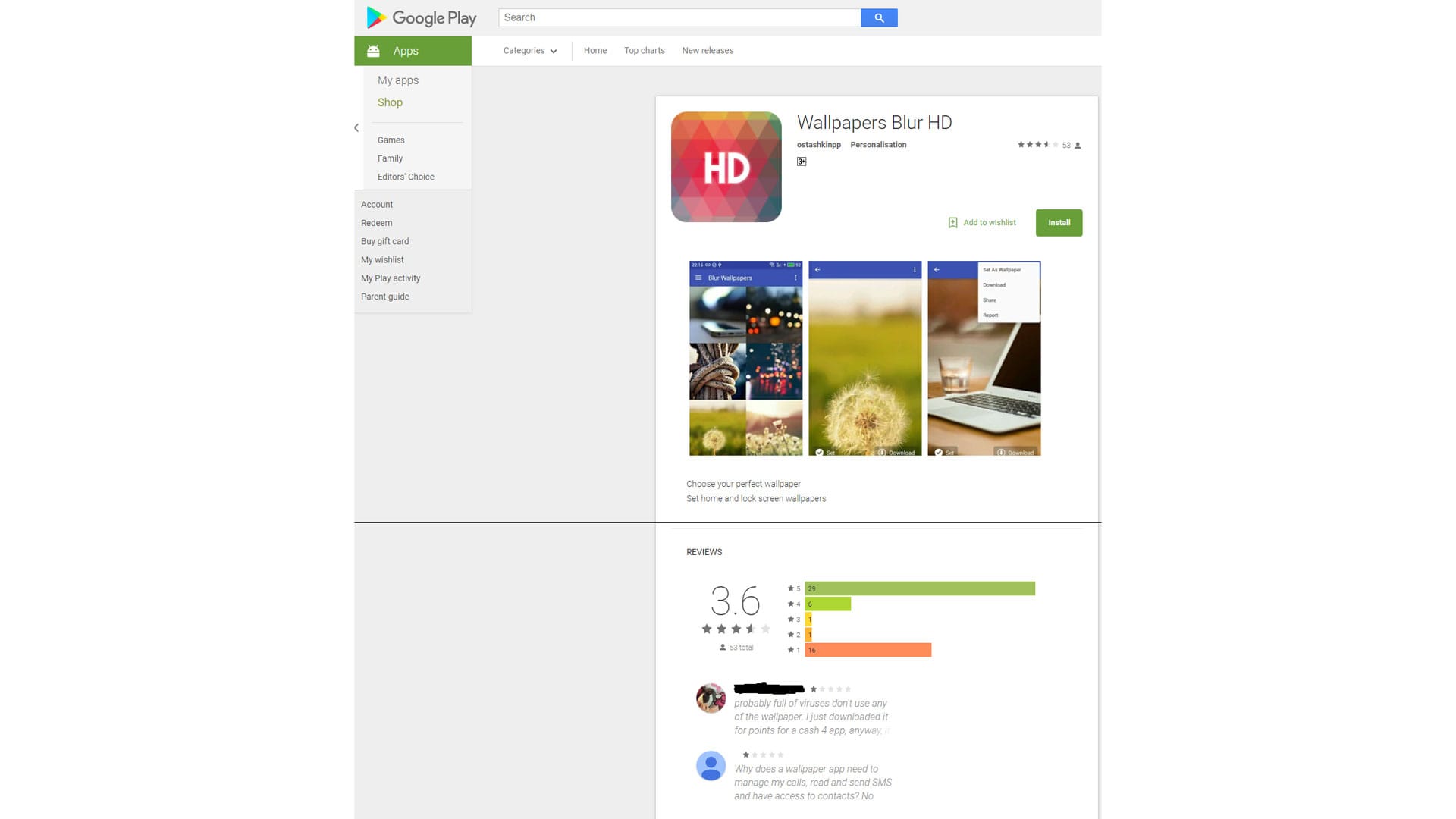The height and width of the screenshot is (819, 1456).
Task: Click the 9+ content rating badge icon
Action: [801, 161]
